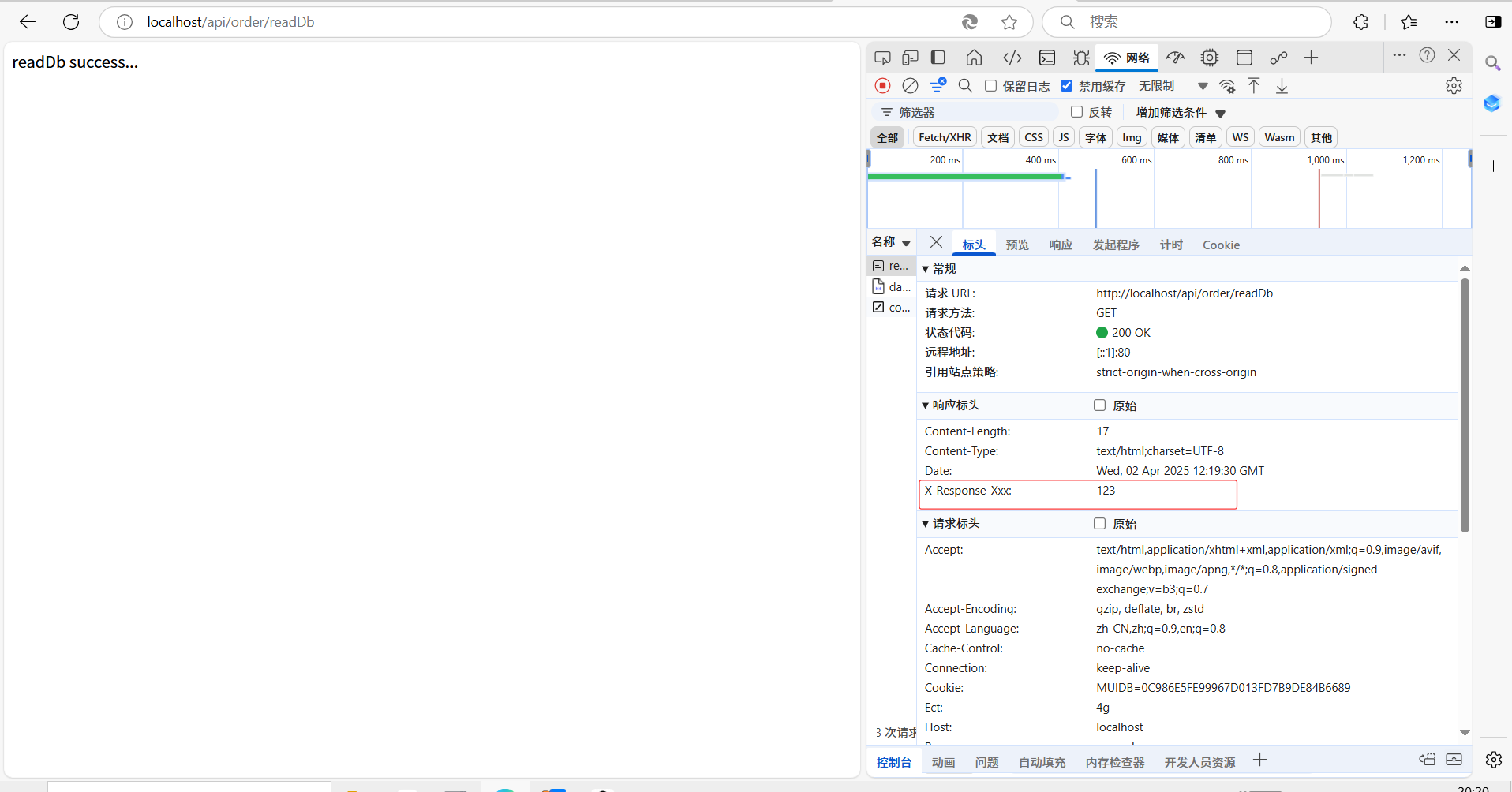The height and width of the screenshot is (792, 1512).
Task: Filter requests by Fetch/XHR
Action: click(945, 137)
